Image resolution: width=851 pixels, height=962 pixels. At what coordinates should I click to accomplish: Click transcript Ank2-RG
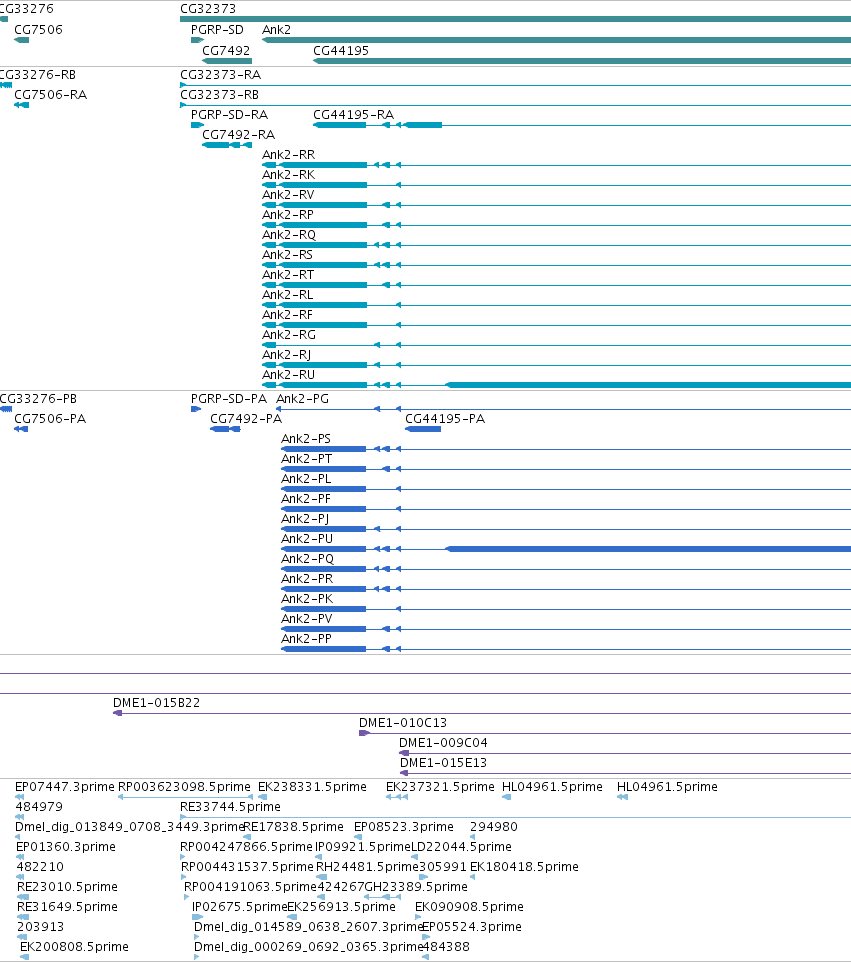point(289,335)
